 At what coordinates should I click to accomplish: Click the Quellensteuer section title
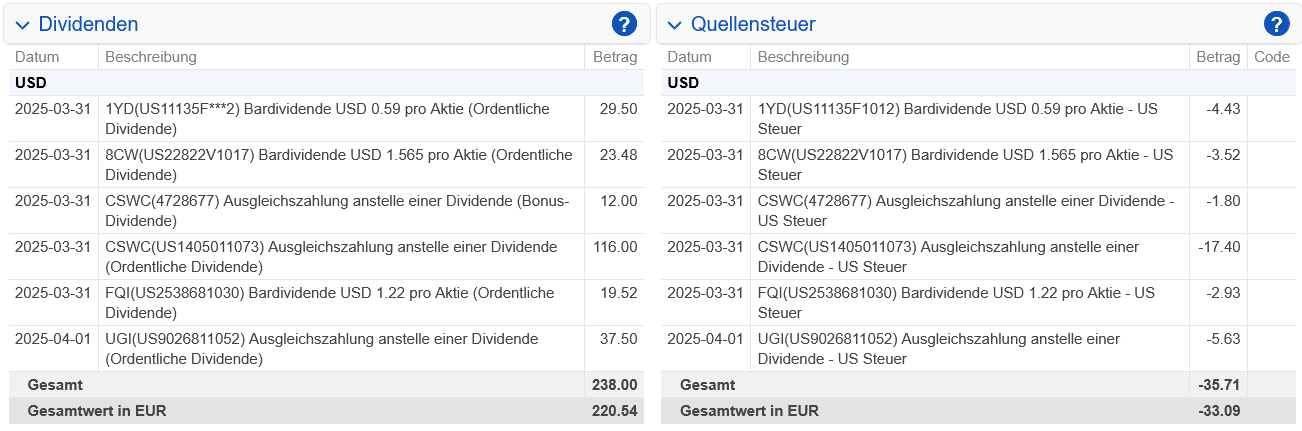(753, 24)
